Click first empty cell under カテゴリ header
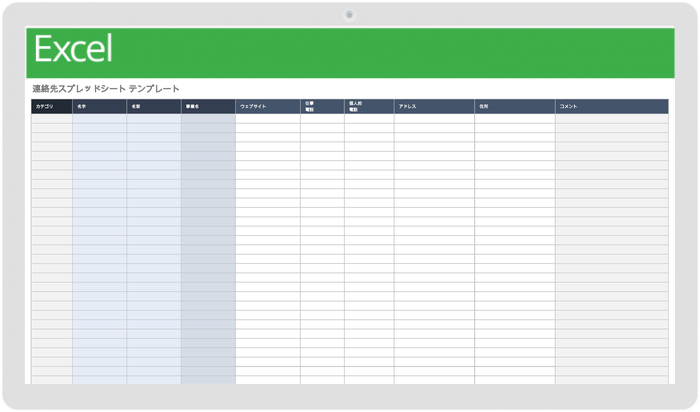Screen dimensions: 700x412 click(x=52, y=118)
